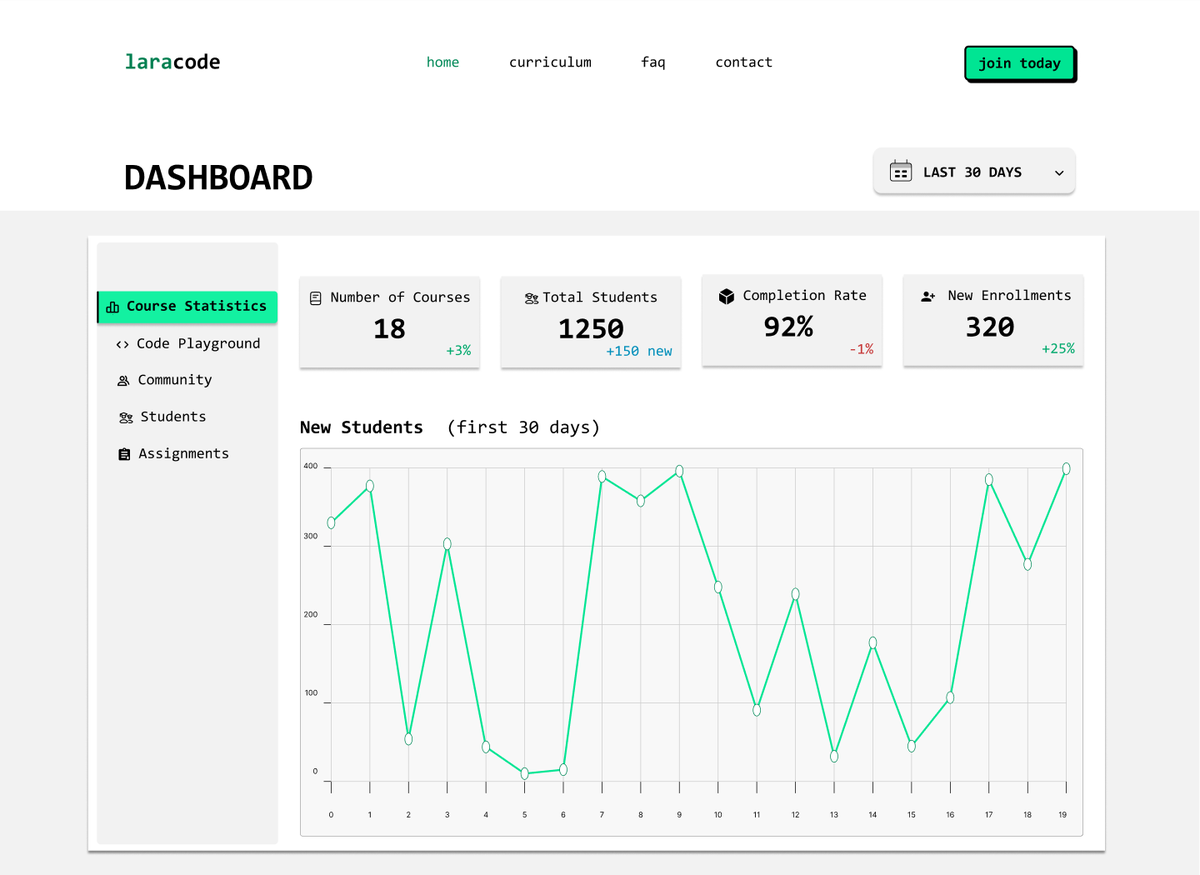This screenshot has height=875, width=1200.
Task: Click the chart data point at day 1
Action: pos(370,486)
